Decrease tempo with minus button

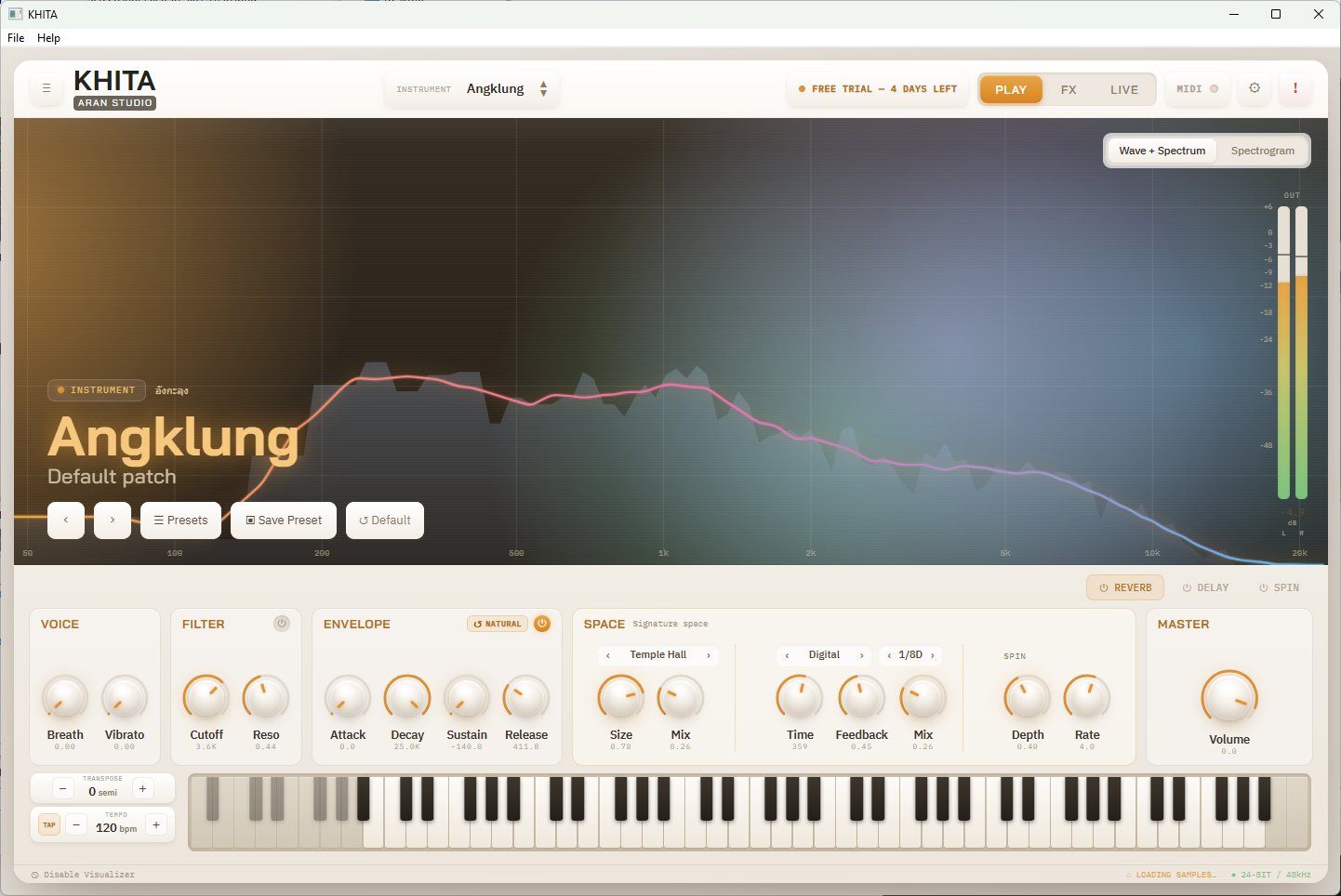point(76,824)
